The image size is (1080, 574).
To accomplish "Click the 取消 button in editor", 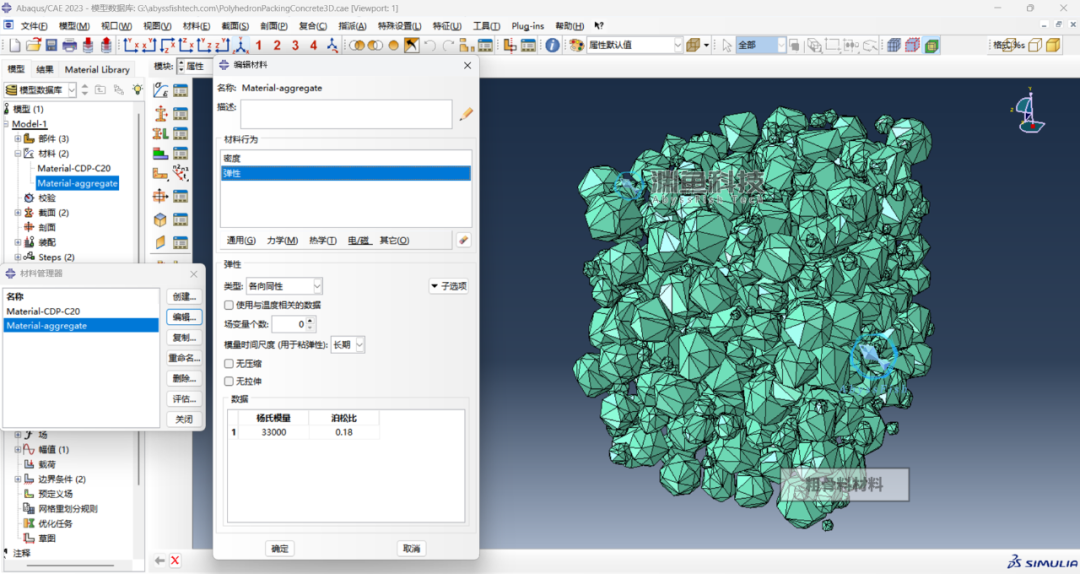I will pyautogui.click(x=411, y=549).
